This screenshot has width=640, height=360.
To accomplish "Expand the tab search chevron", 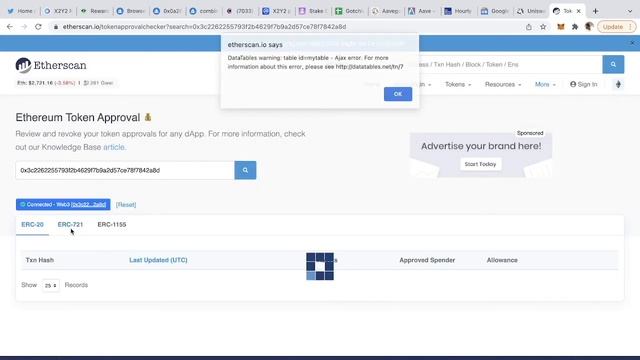I will point(629,11).
